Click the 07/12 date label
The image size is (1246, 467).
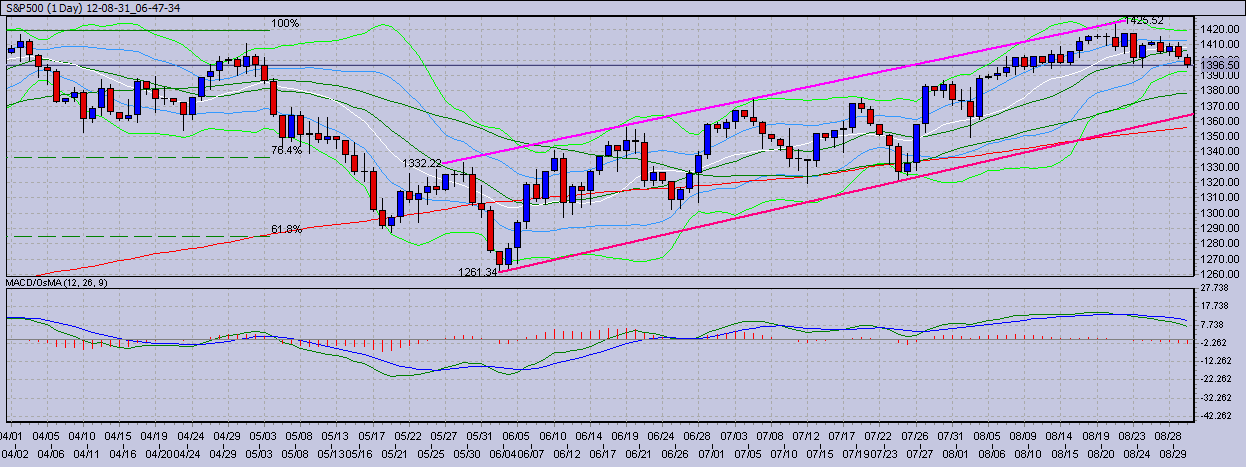(806, 437)
